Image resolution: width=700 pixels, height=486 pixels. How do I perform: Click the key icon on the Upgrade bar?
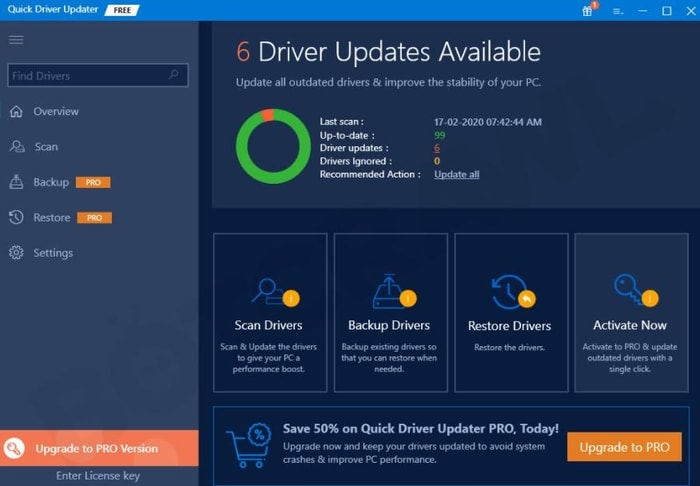14,449
